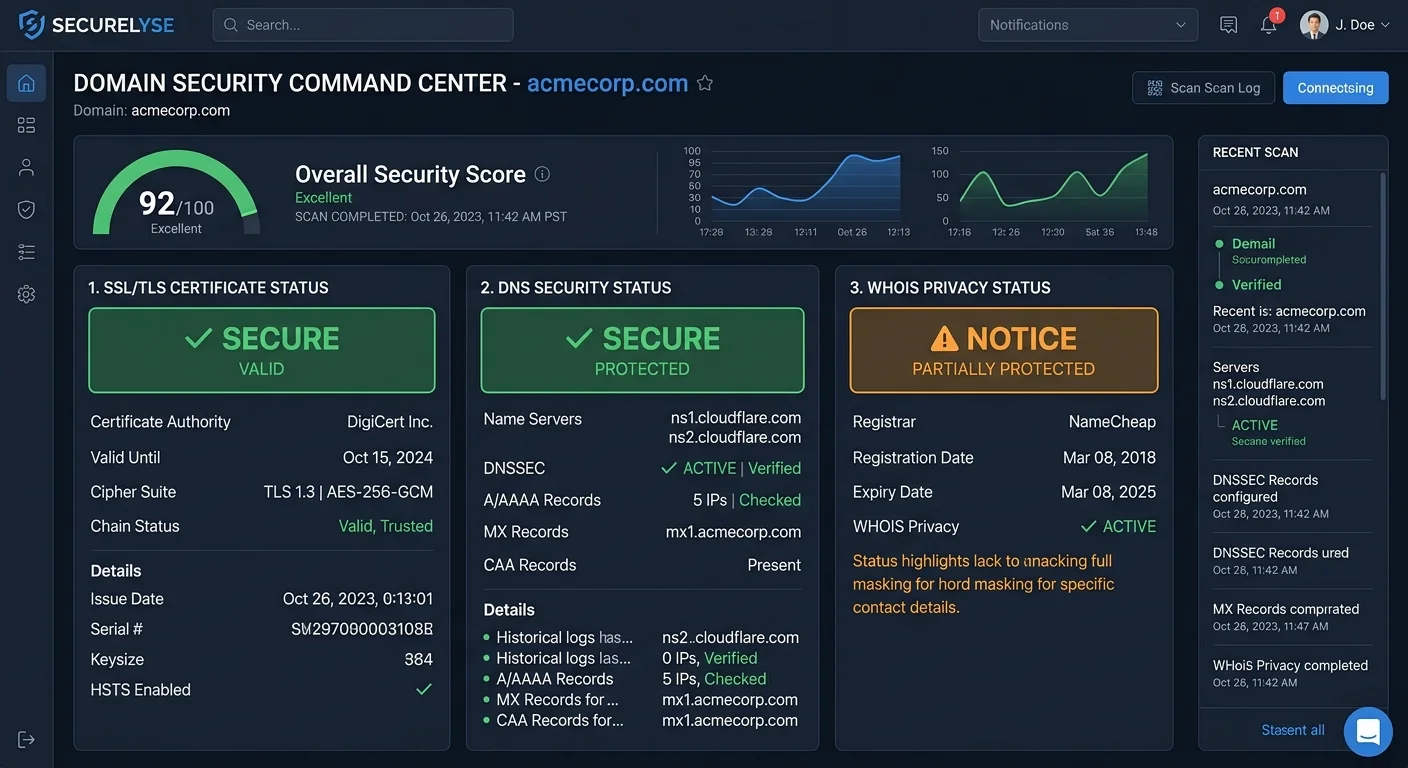The height and width of the screenshot is (768, 1408).
Task: Open the WHois Privacy completed entry
Action: click(1290, 673)
